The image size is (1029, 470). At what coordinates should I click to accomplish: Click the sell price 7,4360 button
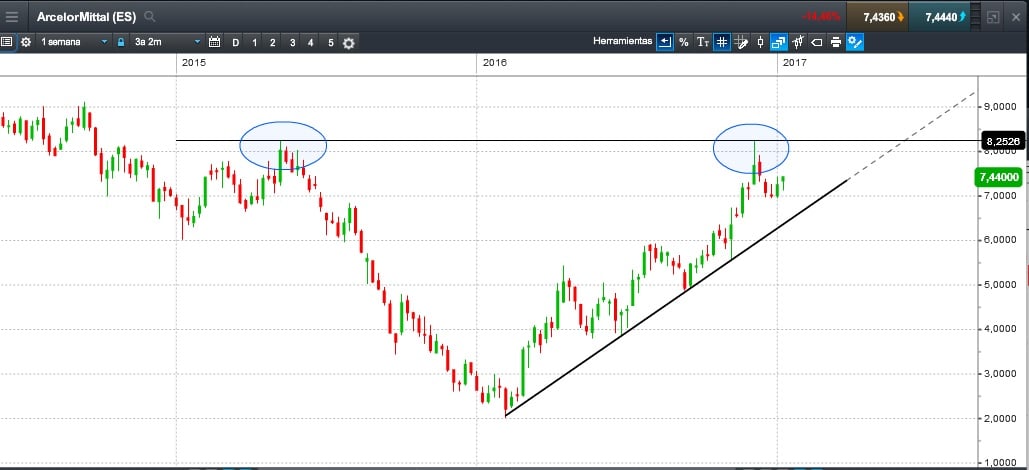coord(878,17)
